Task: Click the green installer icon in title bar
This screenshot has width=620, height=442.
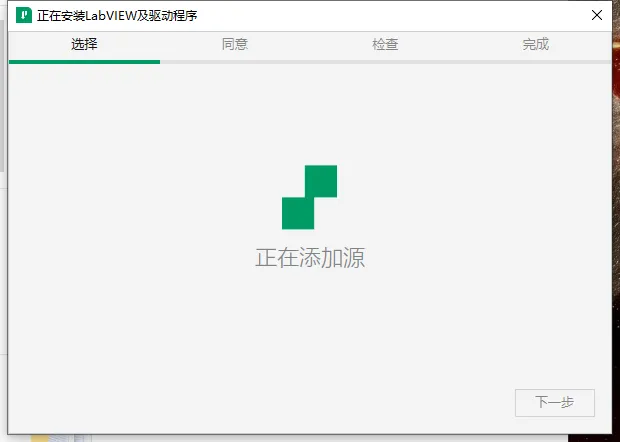Action: (24, 15)
